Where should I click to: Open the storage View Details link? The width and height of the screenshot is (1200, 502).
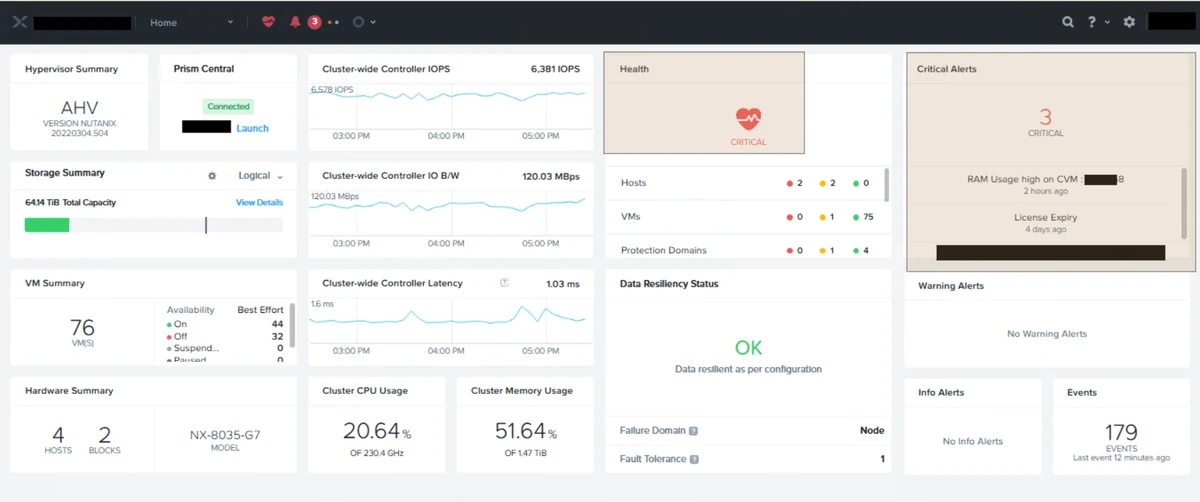coord(259,203)
